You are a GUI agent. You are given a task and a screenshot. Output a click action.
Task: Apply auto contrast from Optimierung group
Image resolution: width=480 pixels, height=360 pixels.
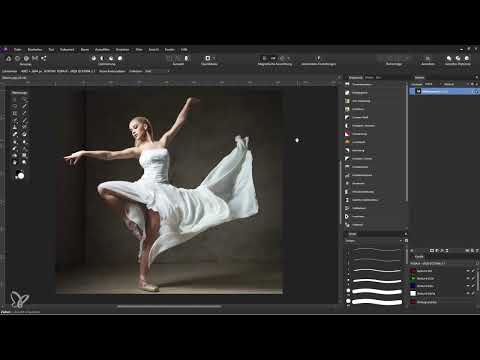102,58
